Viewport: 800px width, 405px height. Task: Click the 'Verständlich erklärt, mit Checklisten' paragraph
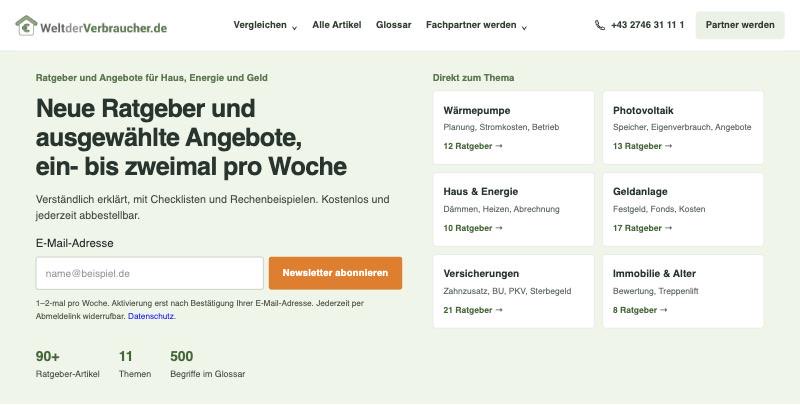212,207
